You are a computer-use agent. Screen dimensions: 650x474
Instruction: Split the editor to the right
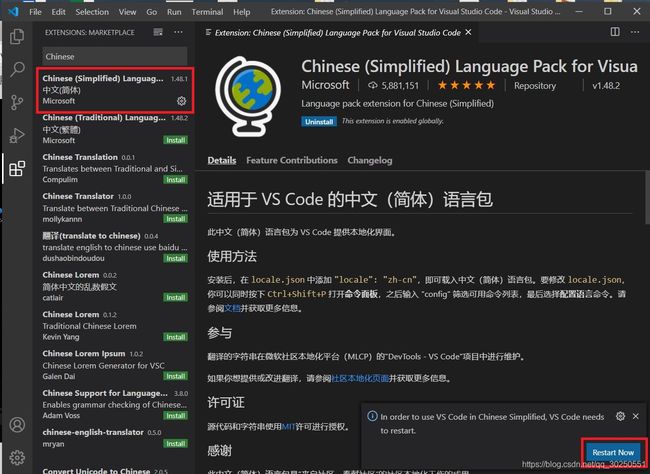point(615,32)
